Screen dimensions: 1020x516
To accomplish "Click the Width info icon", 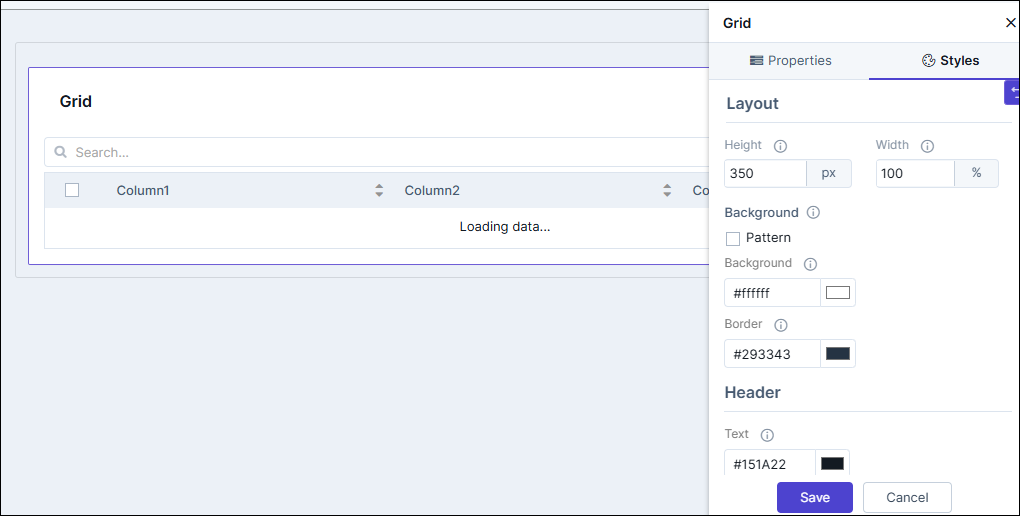I will coord(927,146).
